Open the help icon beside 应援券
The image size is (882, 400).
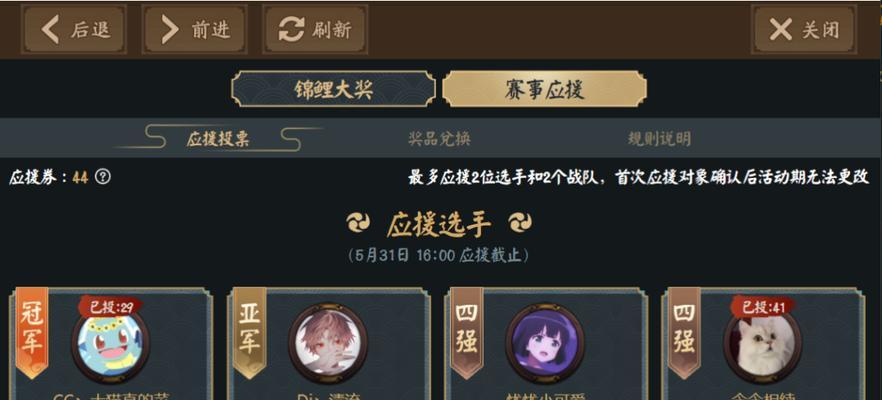point(103,177)
